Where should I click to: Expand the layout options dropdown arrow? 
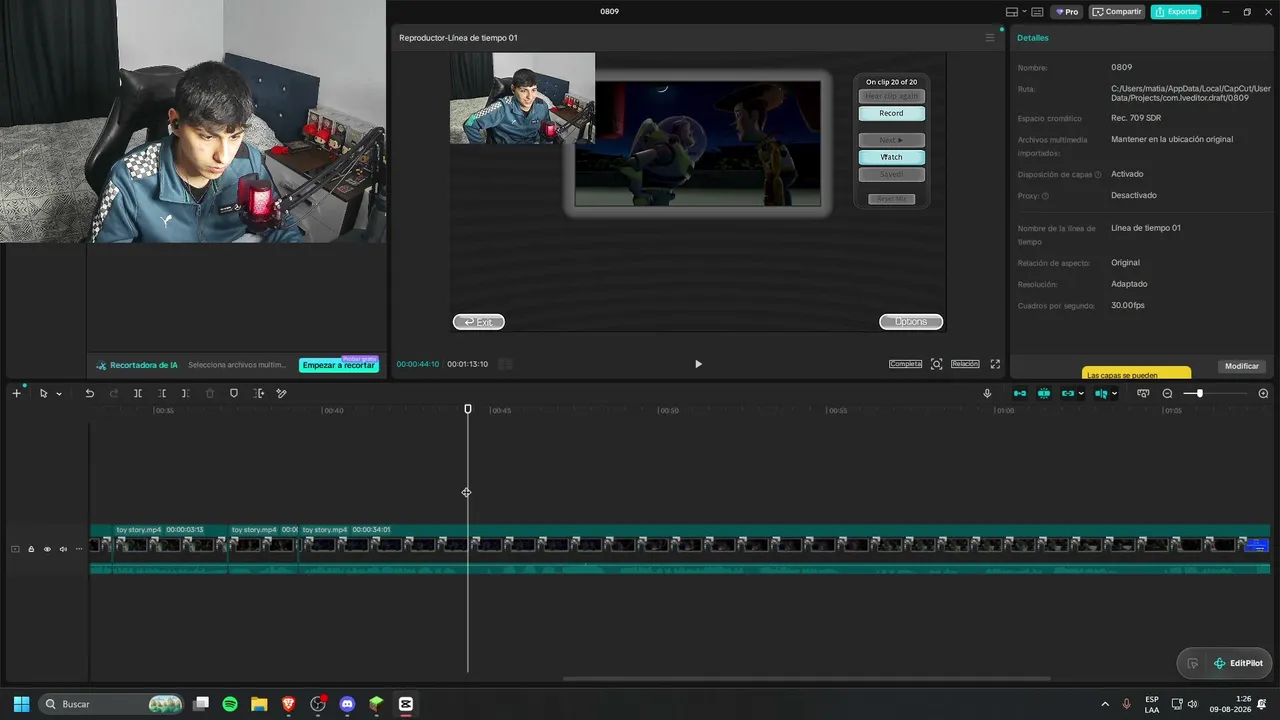point(1023,12)
